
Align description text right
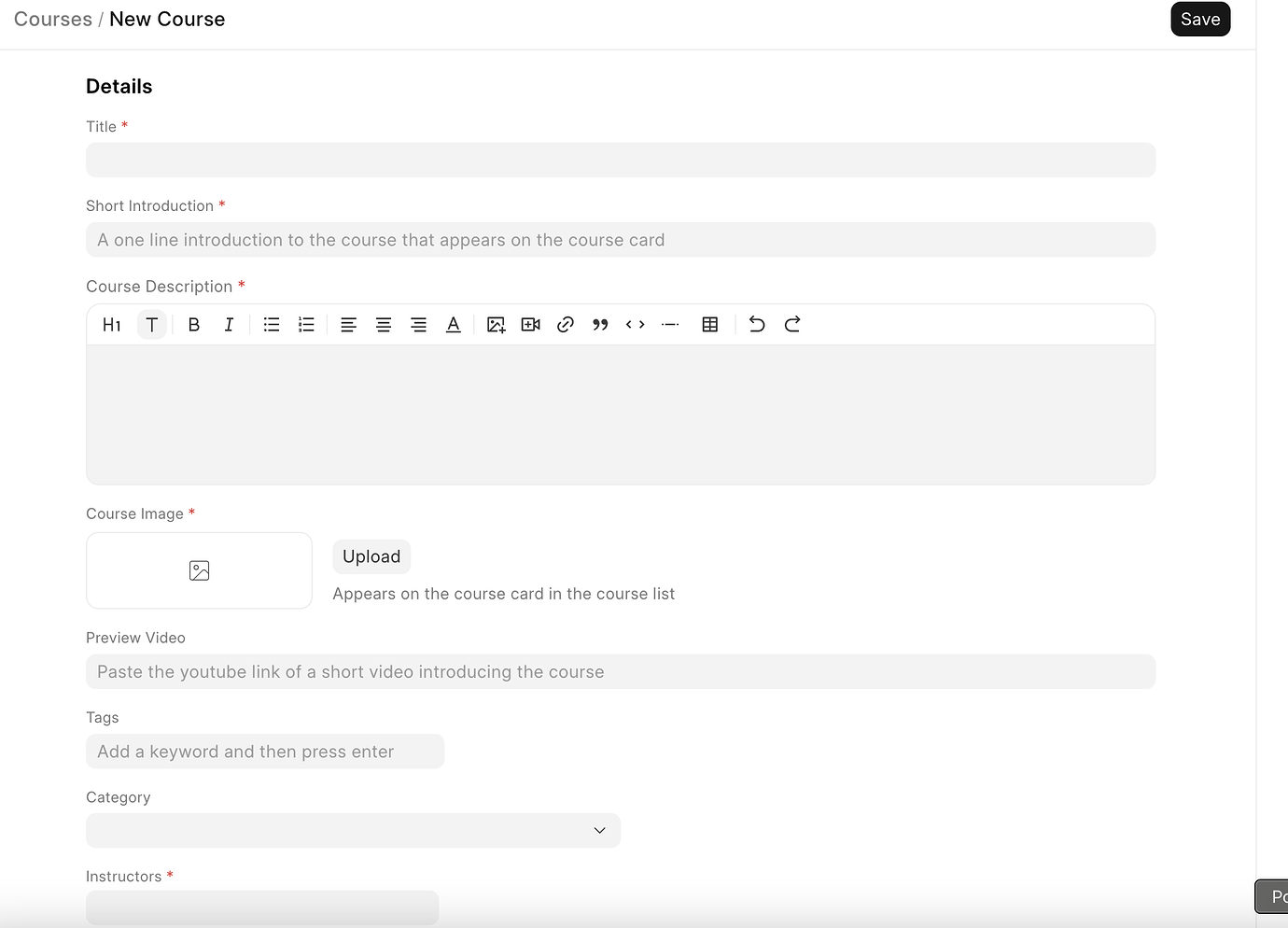[x=419, y=325]
